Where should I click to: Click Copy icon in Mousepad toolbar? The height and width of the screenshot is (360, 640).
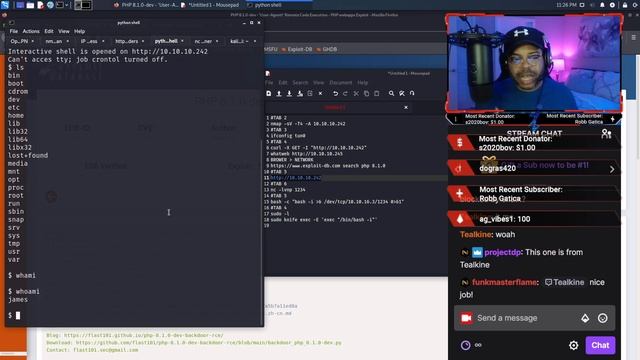point(366,93)
